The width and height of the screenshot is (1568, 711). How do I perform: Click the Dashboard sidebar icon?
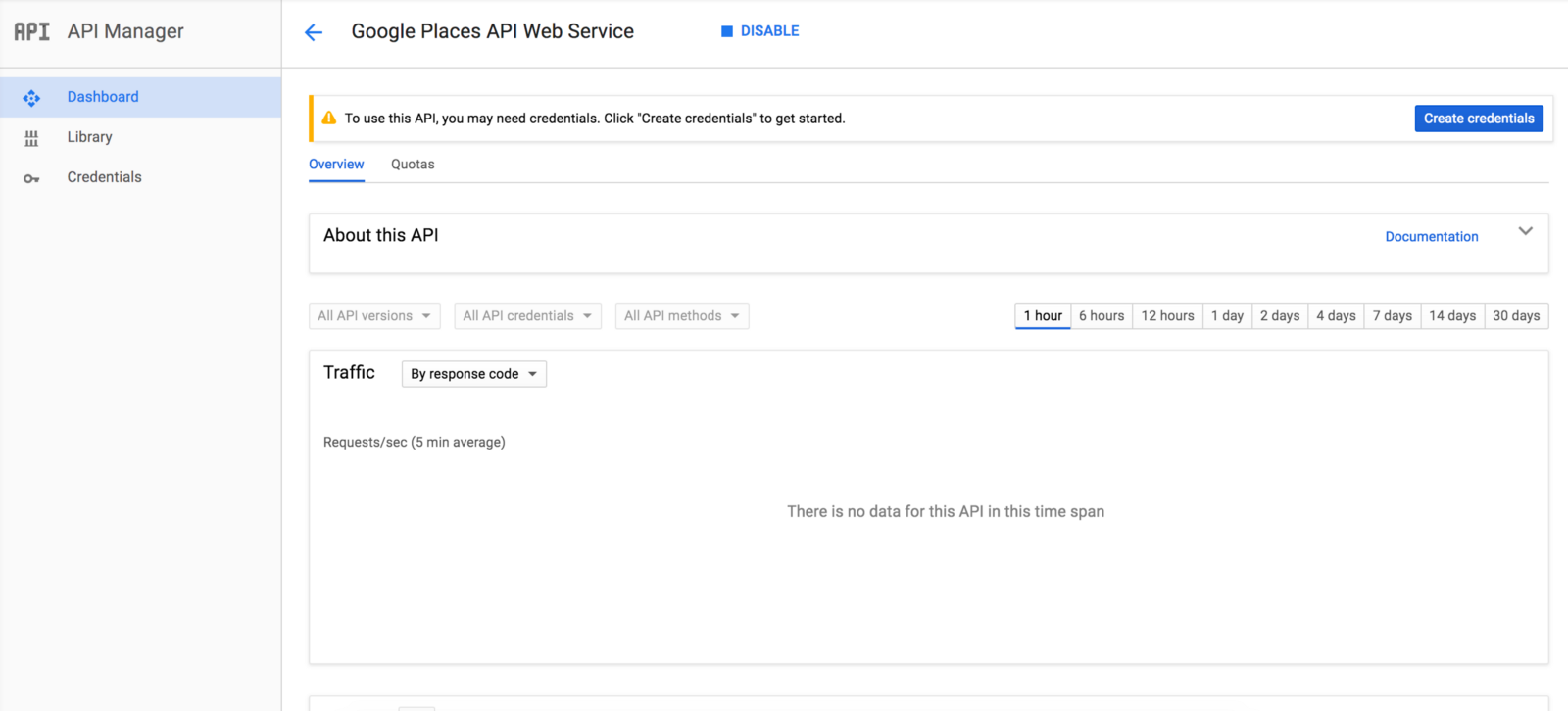(31, 98)
